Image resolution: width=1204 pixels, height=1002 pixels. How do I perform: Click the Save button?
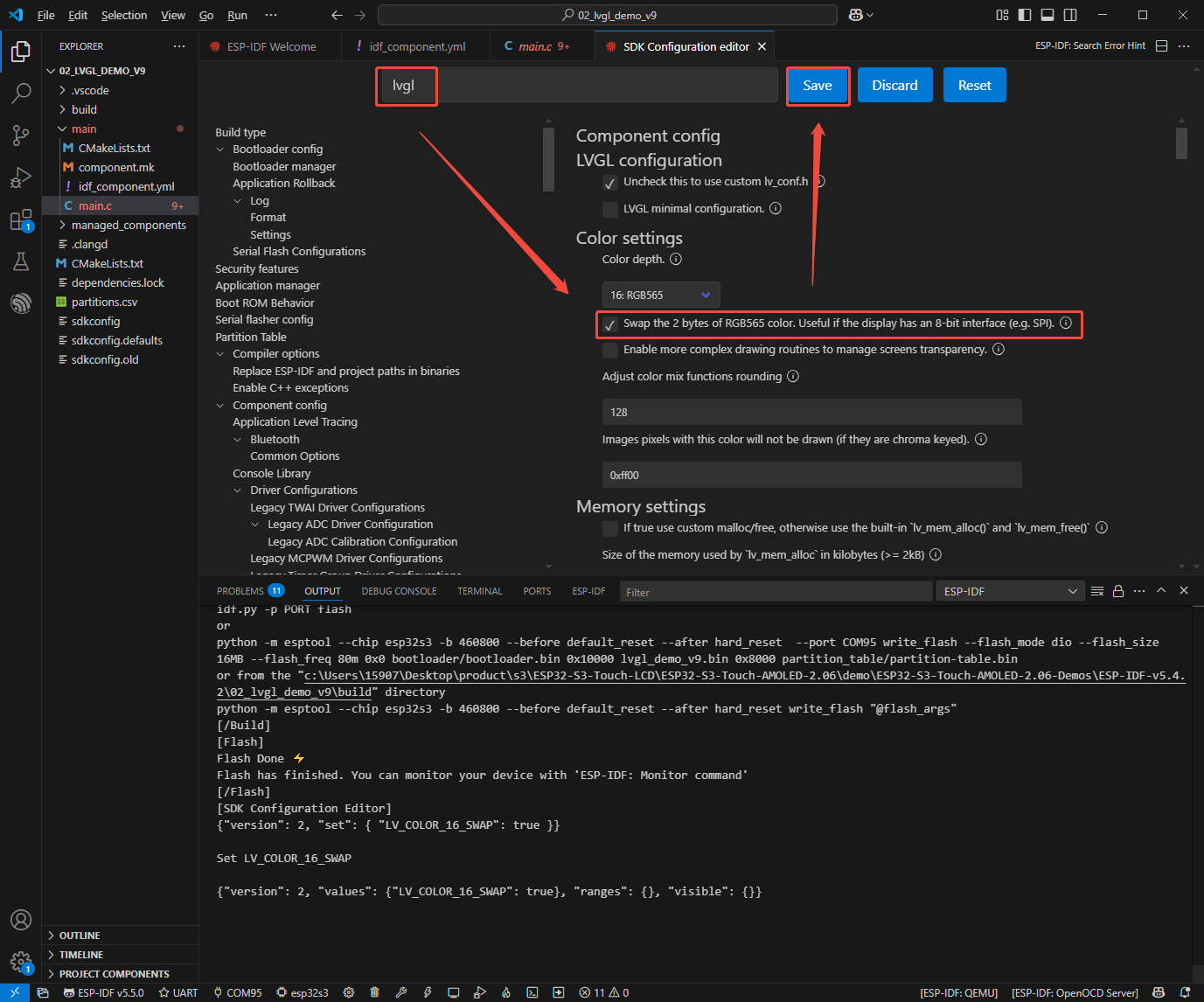click(817, 86)
